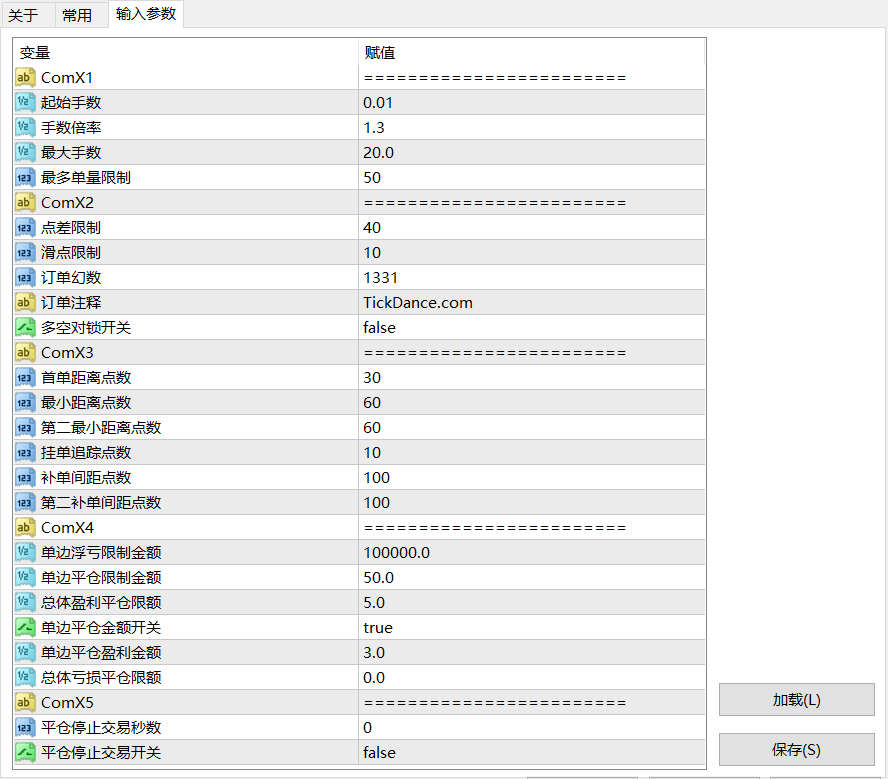This screenshot has height=779, width=888.
Task: Open the 常用 tab
Action: [x=77, y=15]
